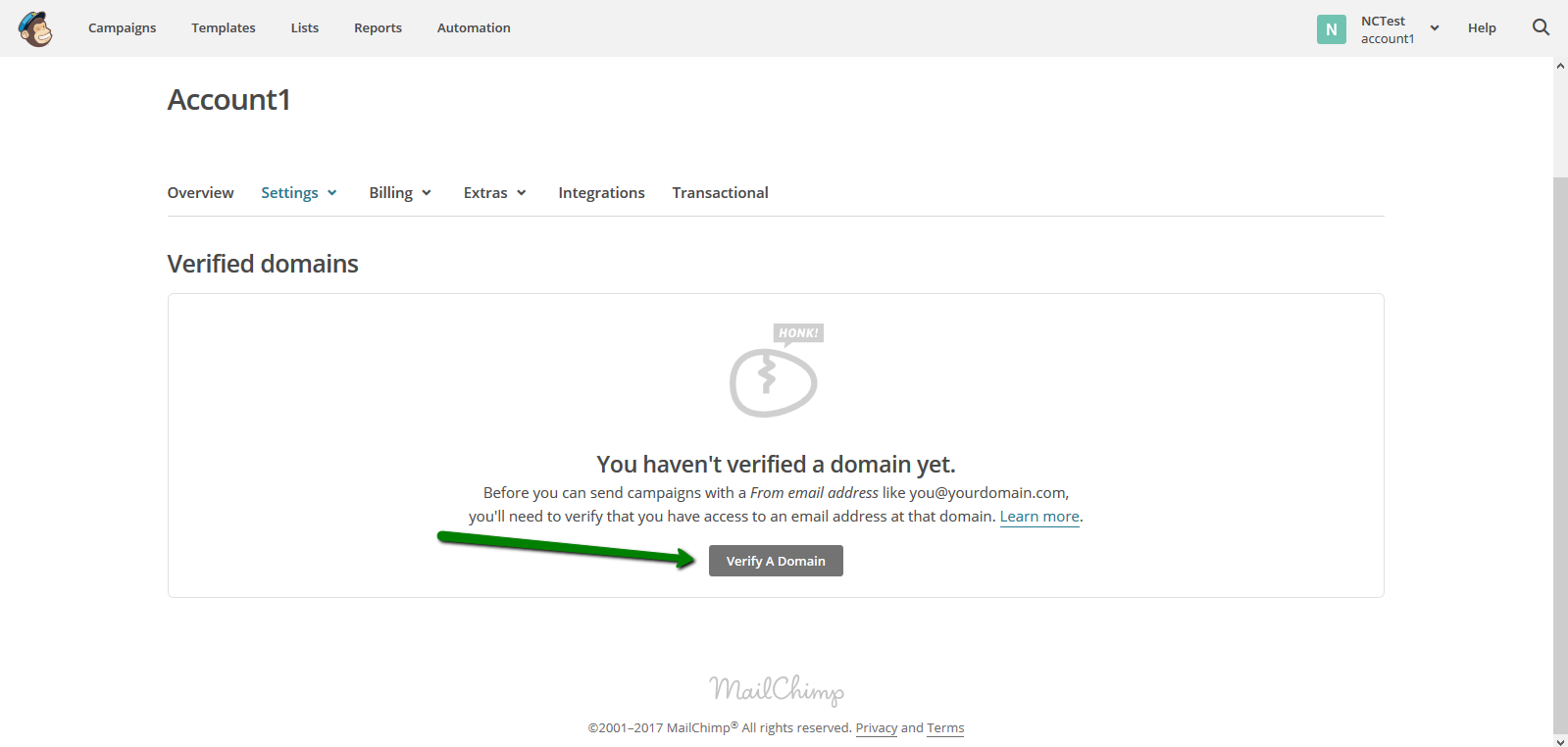Switch to the Integrations tab
1568x747 pixels.
click(601, 193)
